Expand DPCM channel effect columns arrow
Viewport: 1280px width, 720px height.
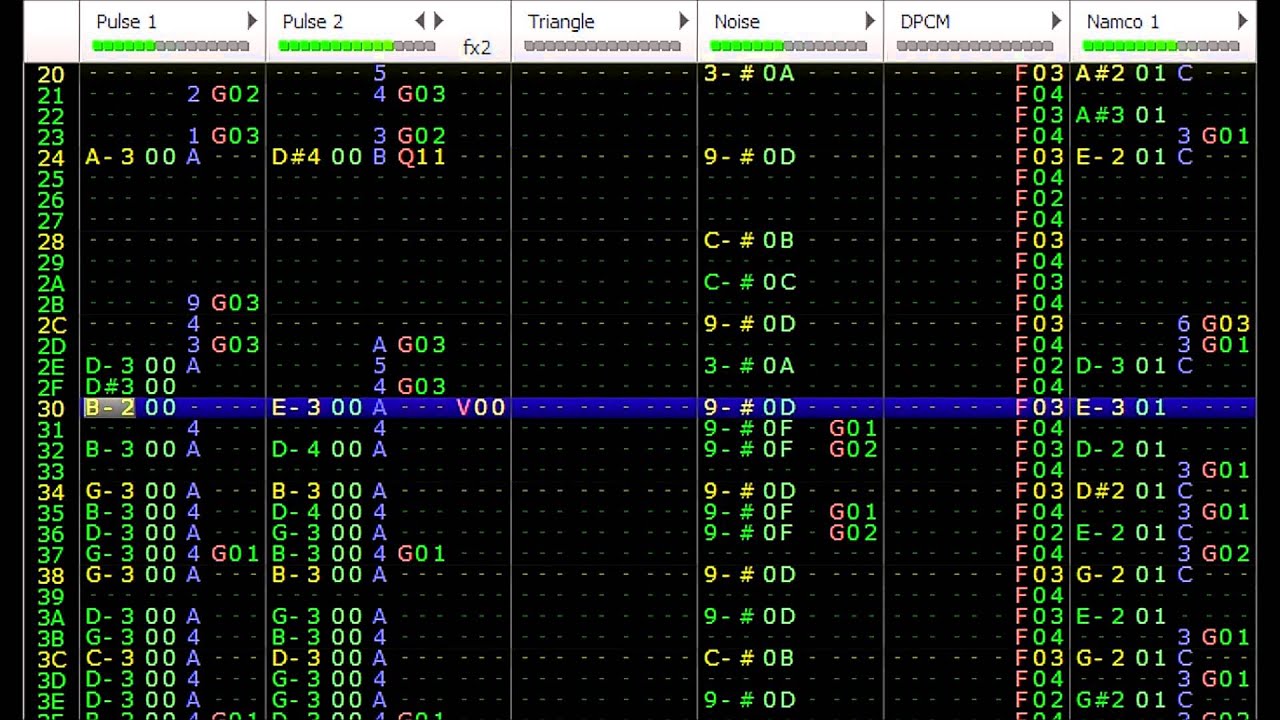coord(1056,21)
